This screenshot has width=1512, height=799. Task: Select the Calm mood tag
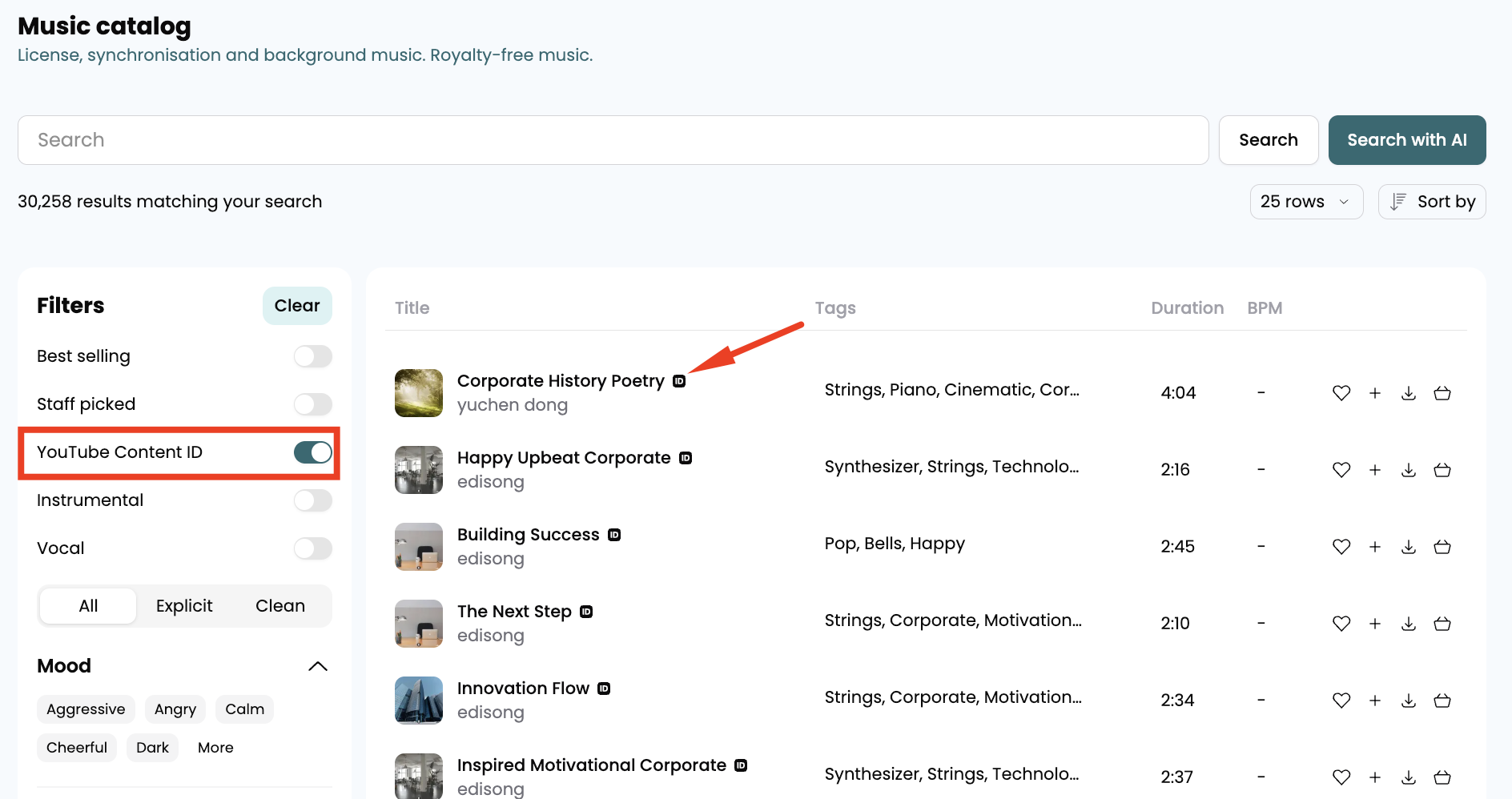(244, 709)
